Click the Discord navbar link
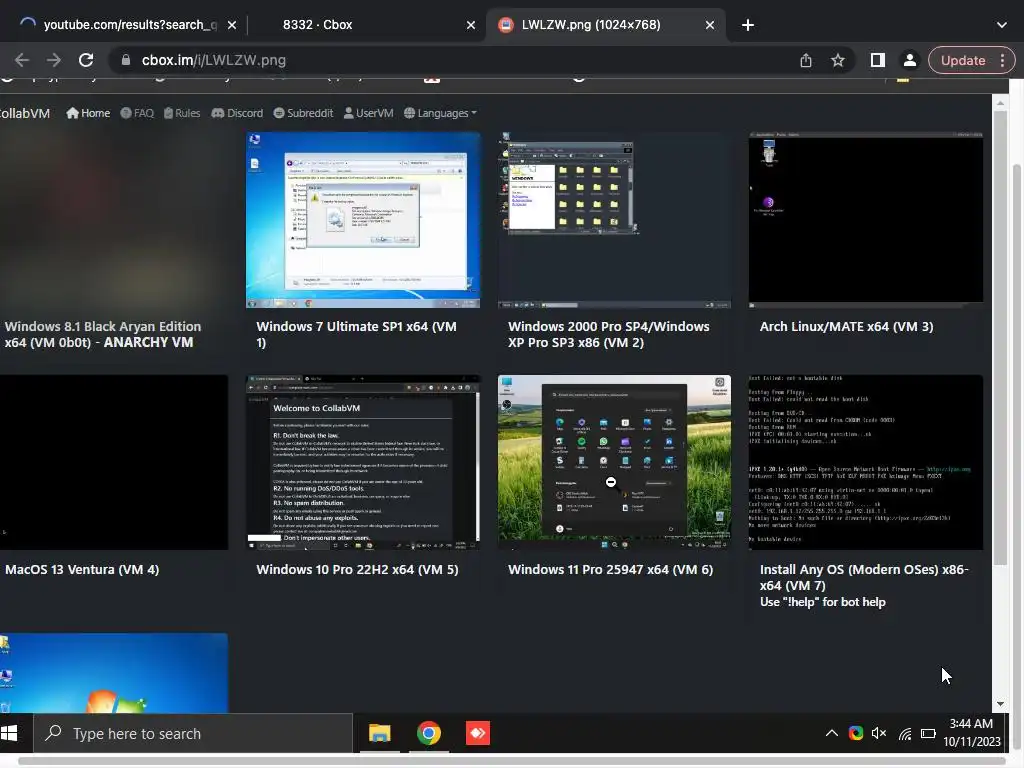This screenshot has width=1024, height=768. coord(237,113)
